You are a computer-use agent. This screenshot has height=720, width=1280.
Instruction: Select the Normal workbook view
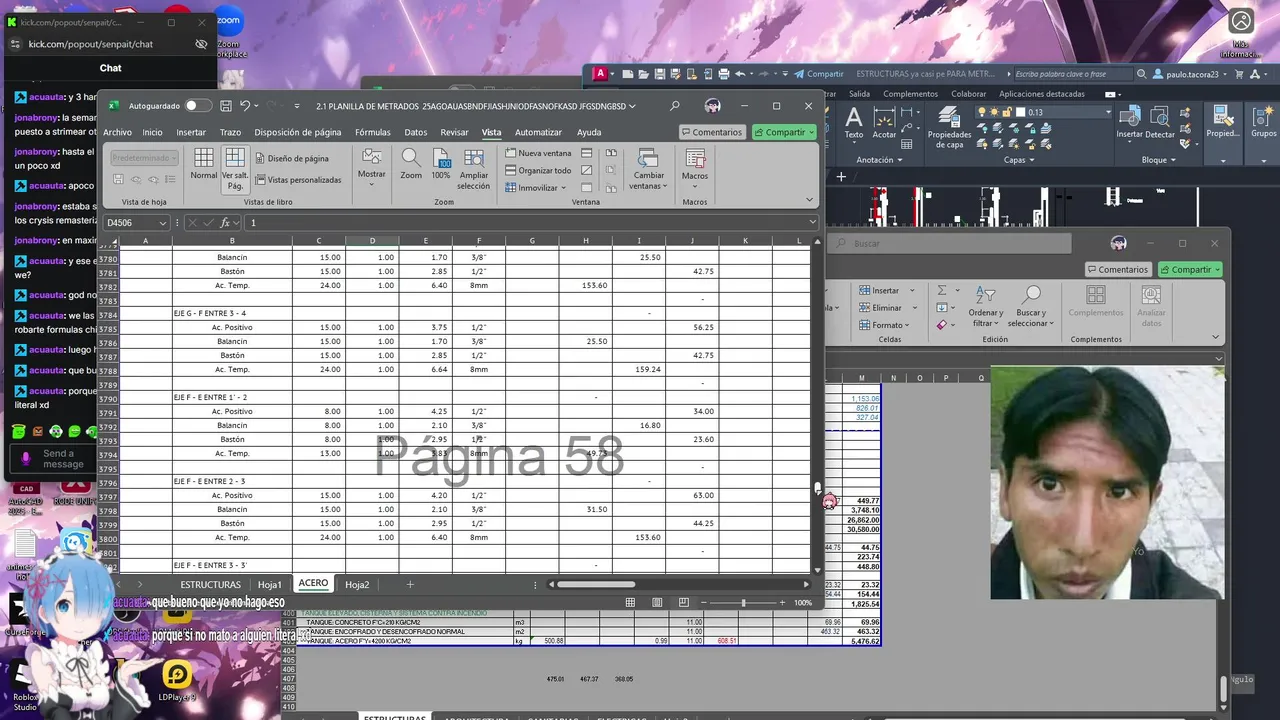point(204,165)
